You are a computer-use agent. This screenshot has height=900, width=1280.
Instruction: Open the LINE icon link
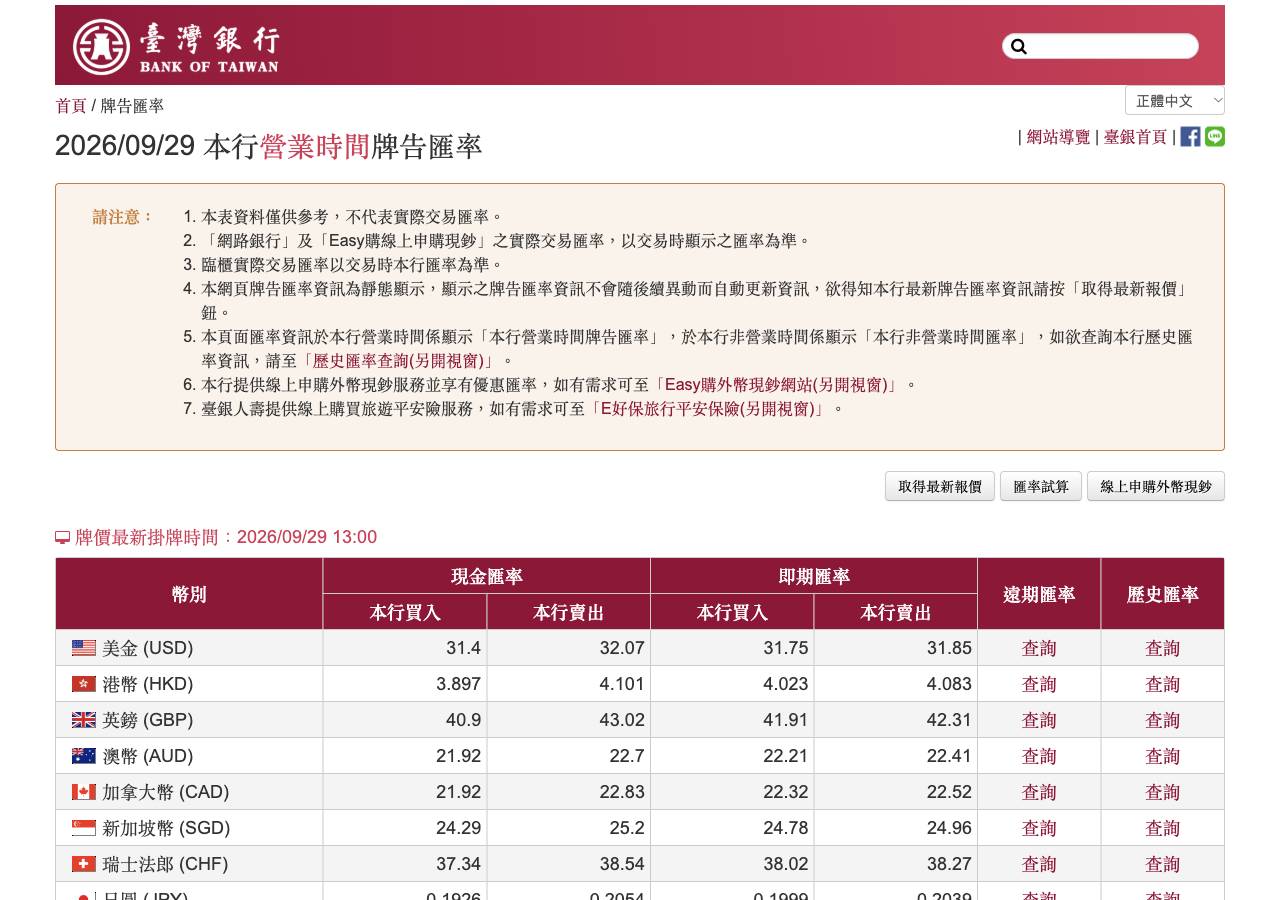(x=1215, y=137)
